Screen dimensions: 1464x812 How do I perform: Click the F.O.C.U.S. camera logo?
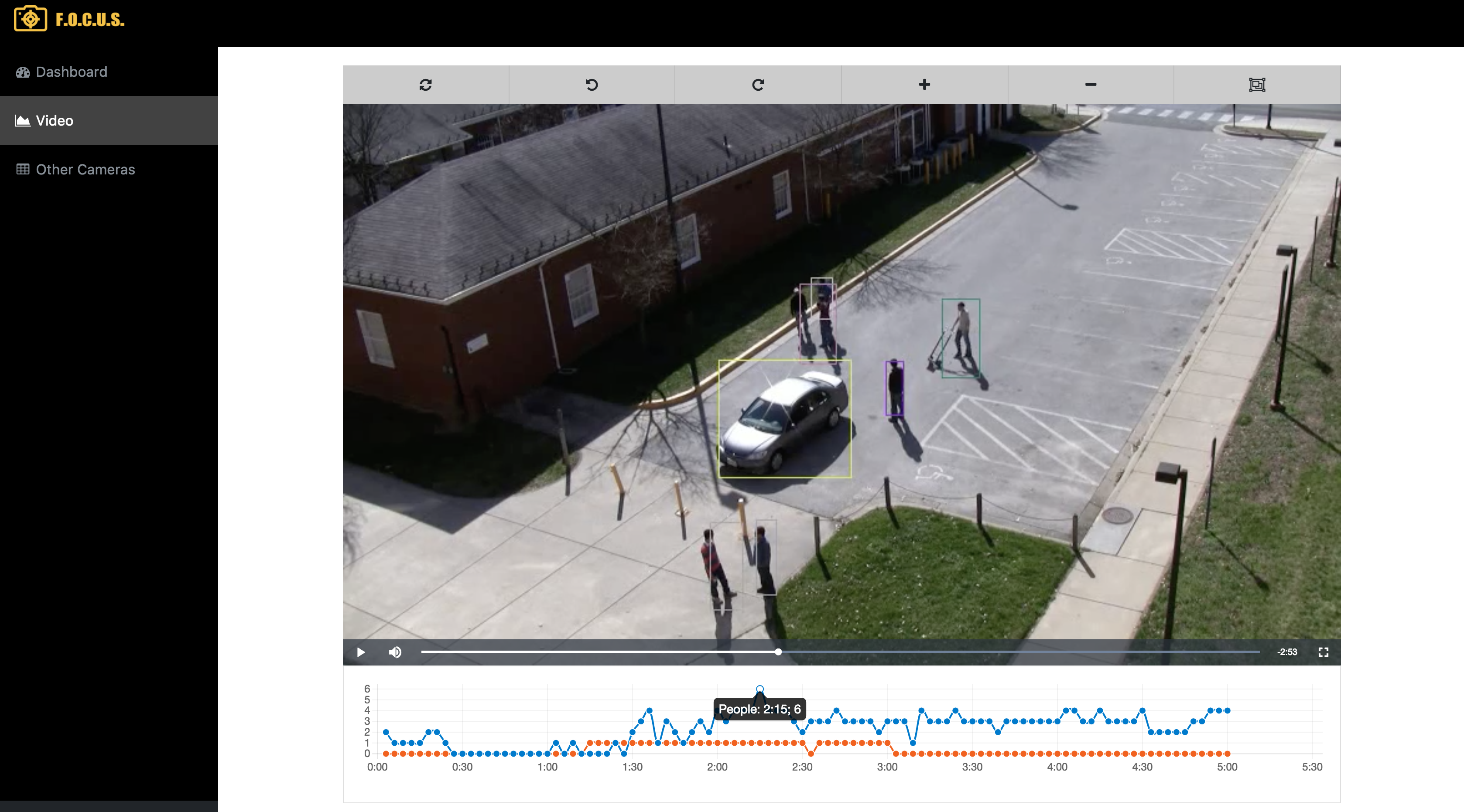pyautogui.click(x=31, y=19)
